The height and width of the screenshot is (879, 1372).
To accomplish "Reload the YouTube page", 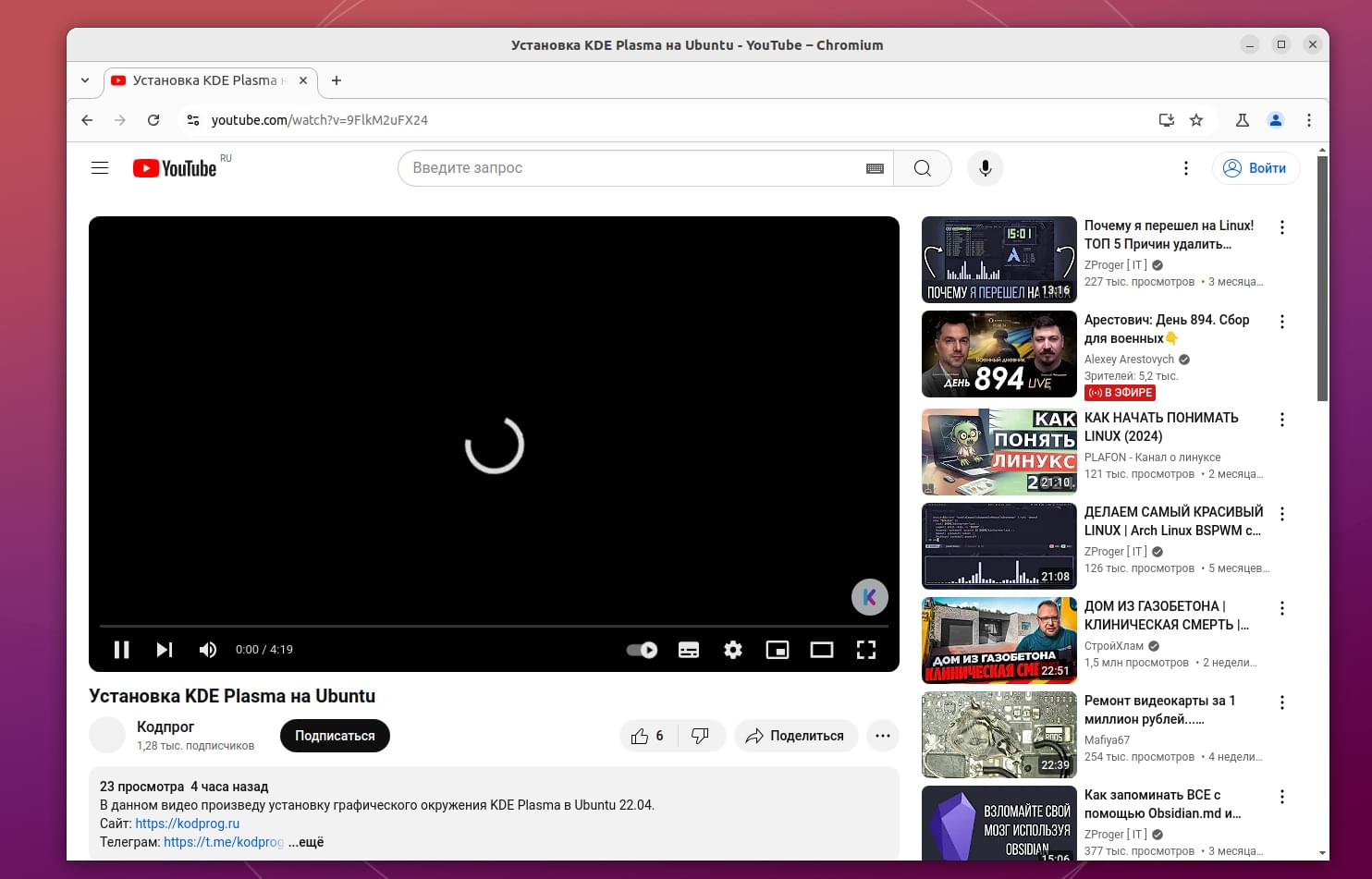I will 153,120.
